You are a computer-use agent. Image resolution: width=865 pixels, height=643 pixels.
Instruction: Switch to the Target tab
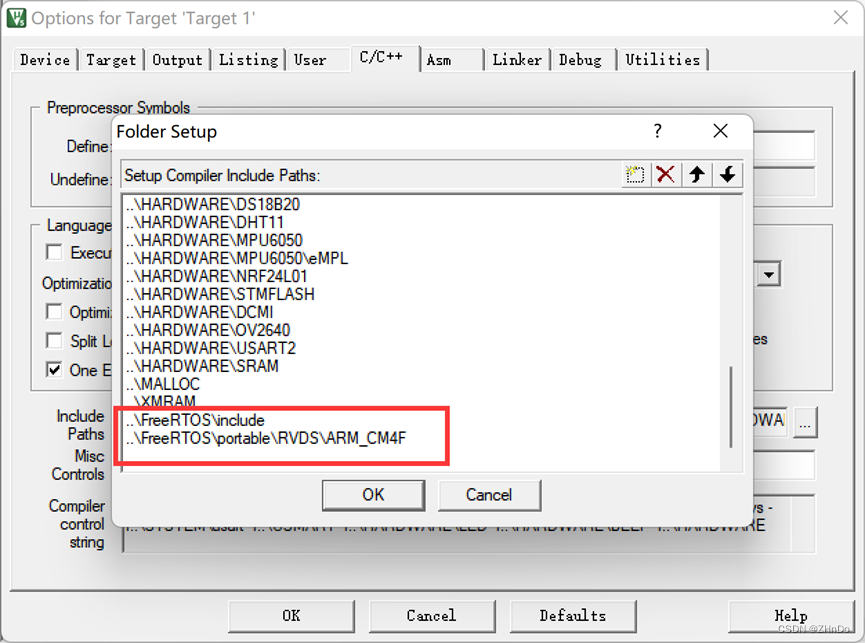click(111, 60)
